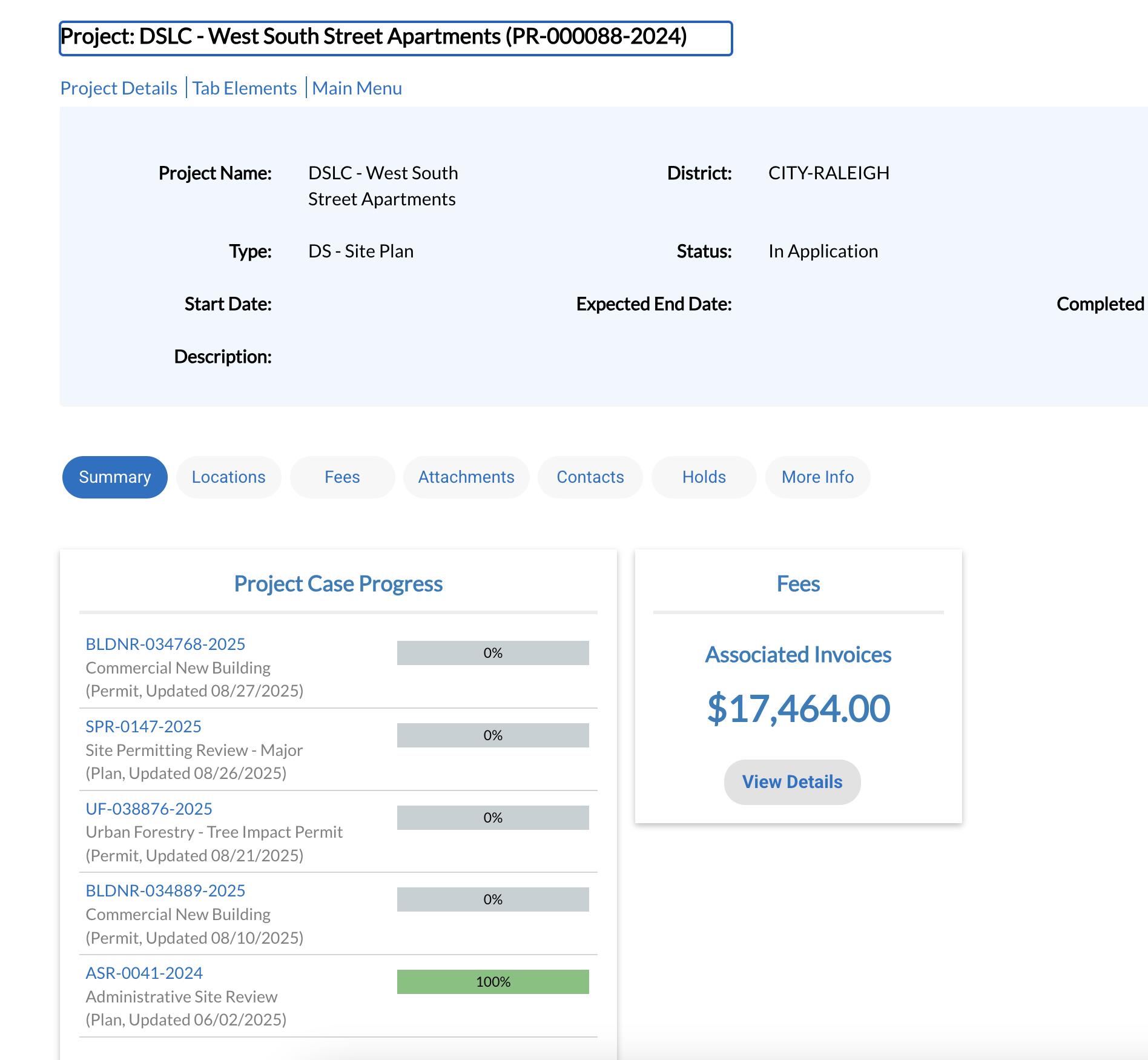Open case UF-038876-2025
This screenshot has height=1060, width=1148.
click(149, 809)
